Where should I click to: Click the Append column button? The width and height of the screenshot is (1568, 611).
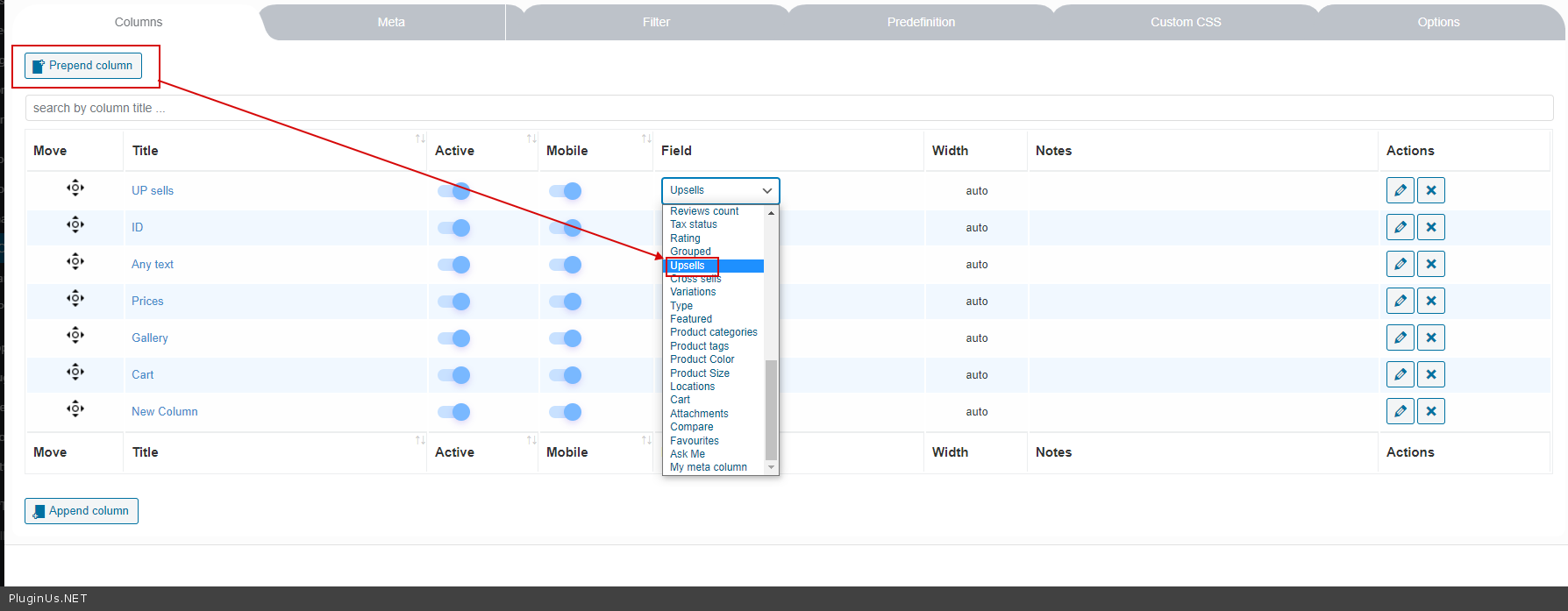click(82, 511)
